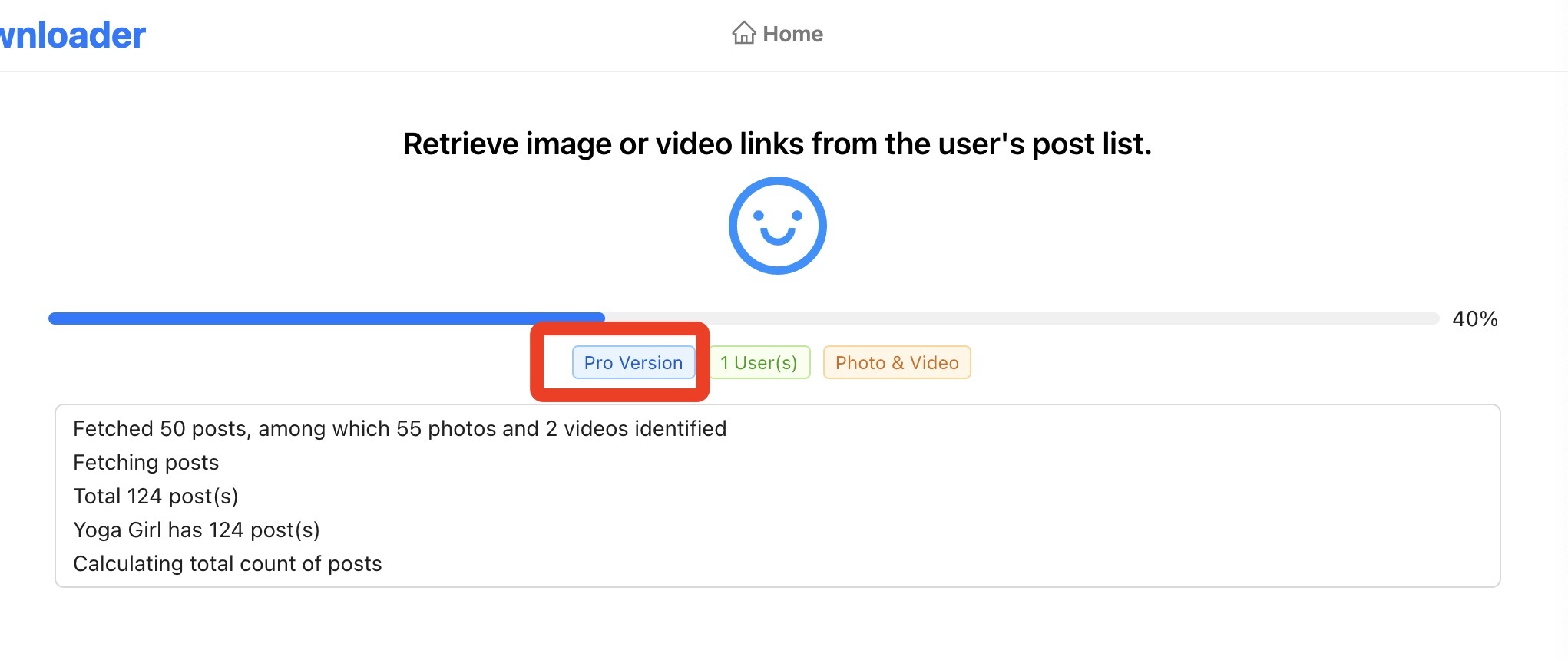Click the 40% progress percentage label
This screenshot has height=660, width=1568.
(1474, 318)
